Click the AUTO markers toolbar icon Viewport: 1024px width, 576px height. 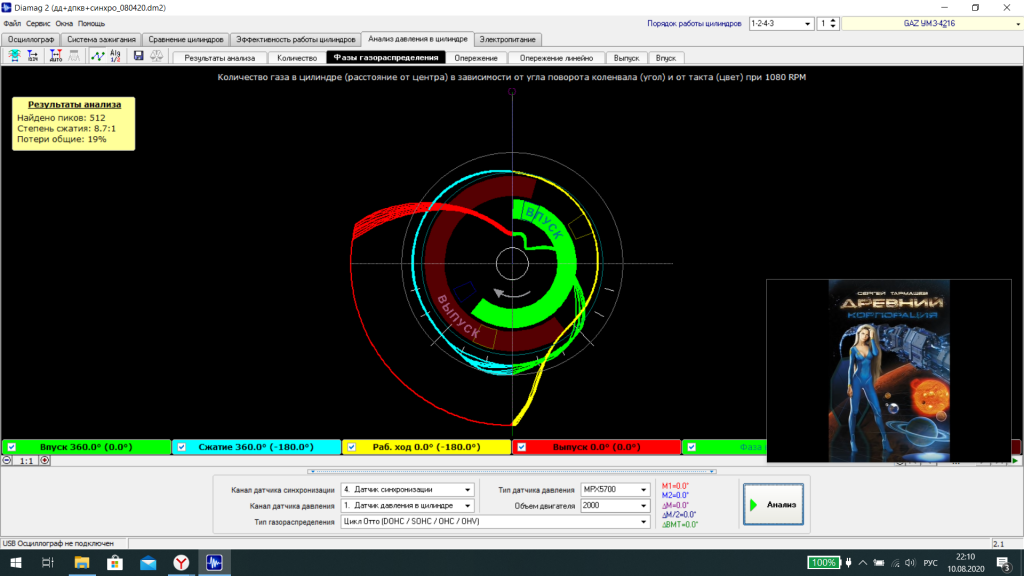pos(56,56)
